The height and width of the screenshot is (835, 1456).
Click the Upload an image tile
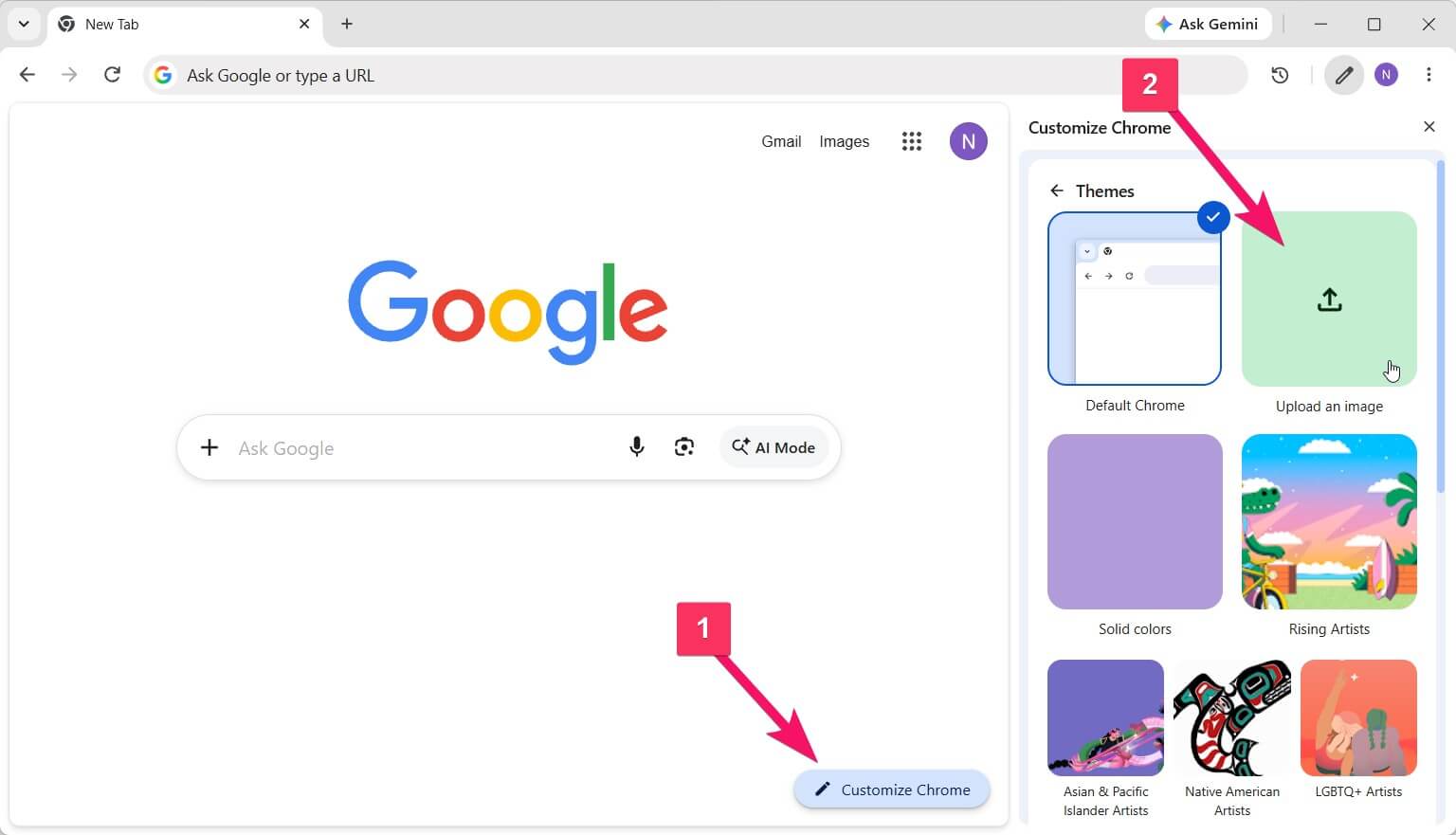pos(1329,299)
